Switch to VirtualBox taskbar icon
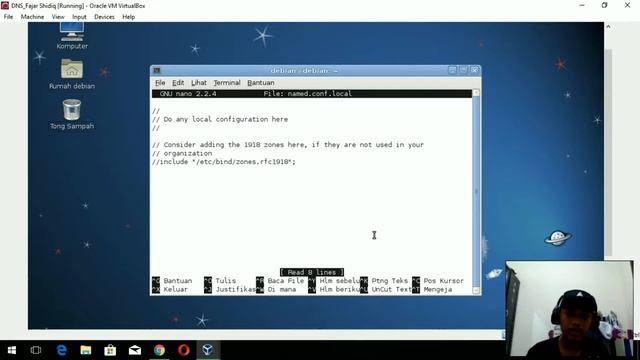 (208, 350)
